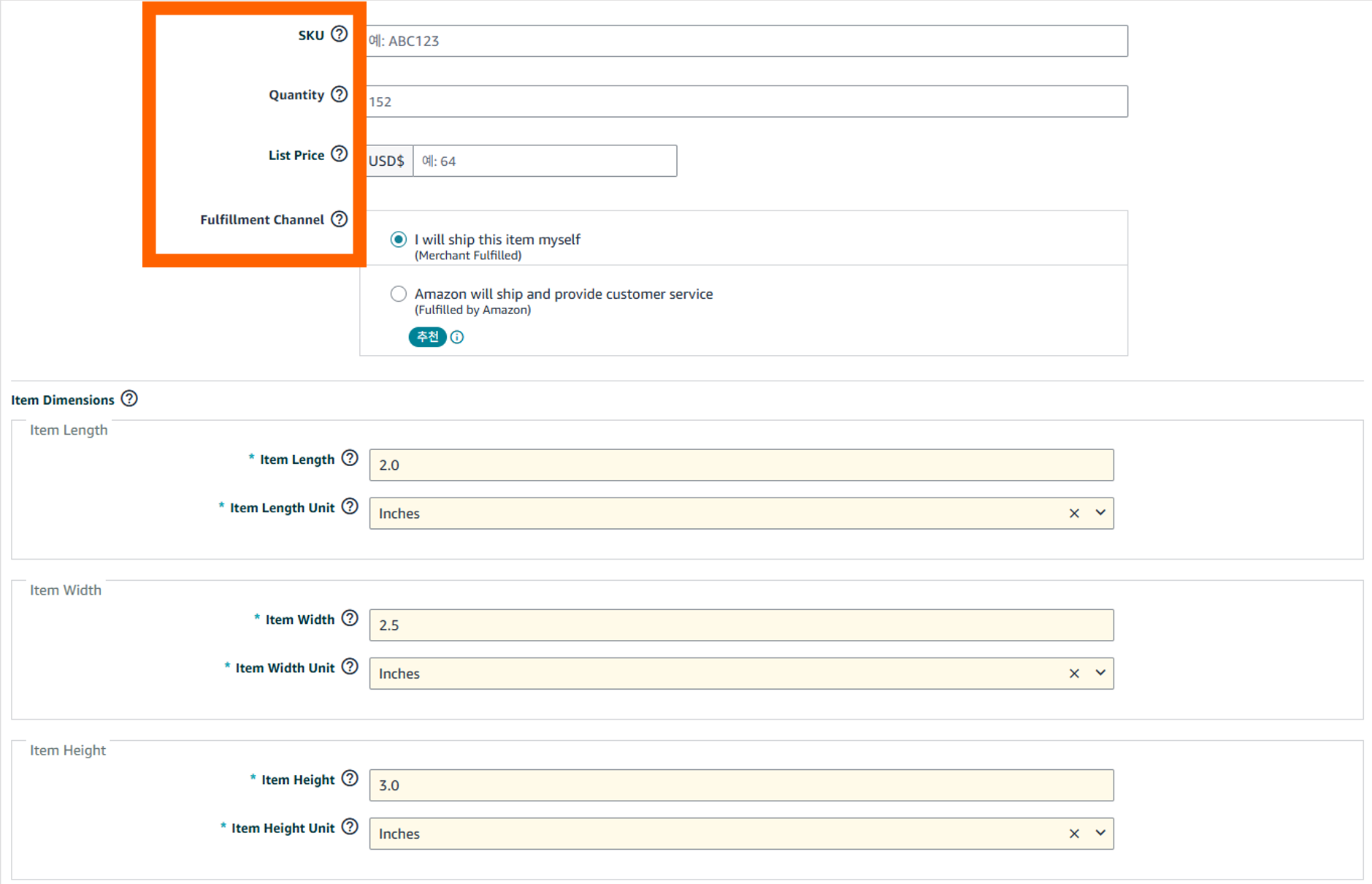
Task: Open the Quantity help tooltip icon
Action: tap(339, 94)
